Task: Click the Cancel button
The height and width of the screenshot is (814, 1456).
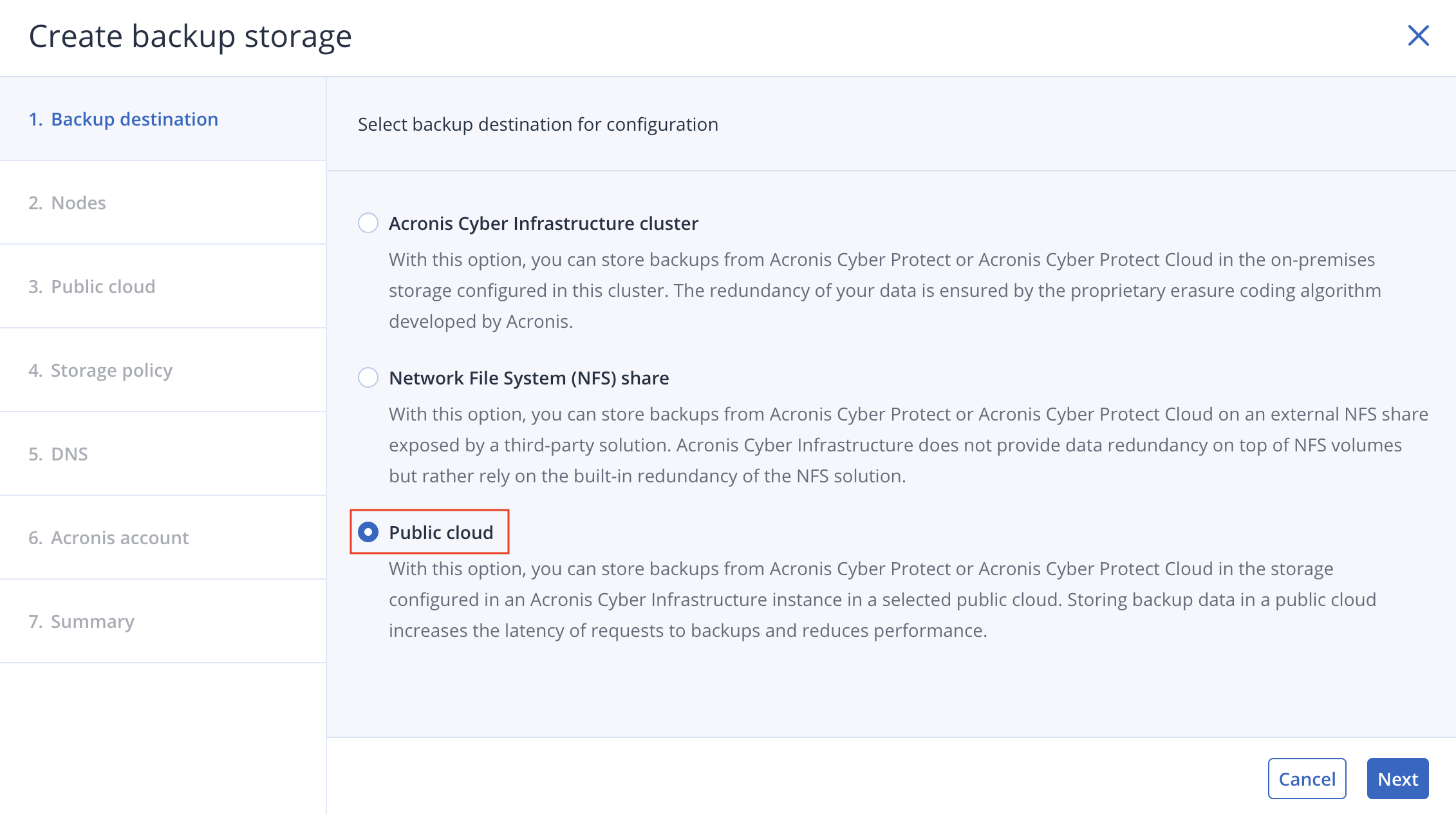Action: [x=1307, y=779]
